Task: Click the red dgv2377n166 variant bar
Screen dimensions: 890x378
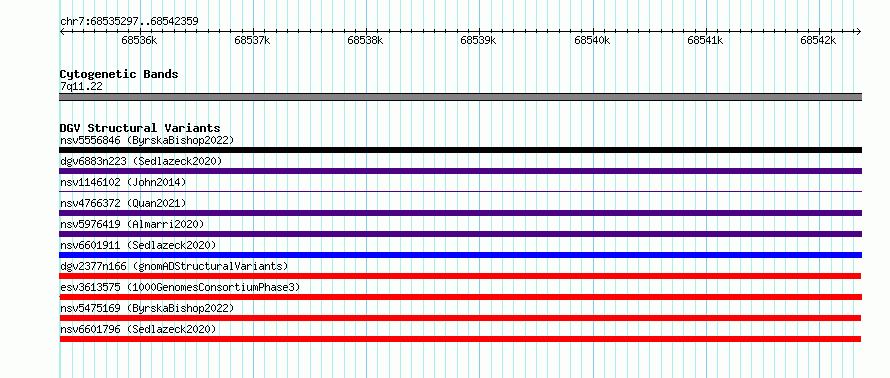Action: (x=460, y=276)
